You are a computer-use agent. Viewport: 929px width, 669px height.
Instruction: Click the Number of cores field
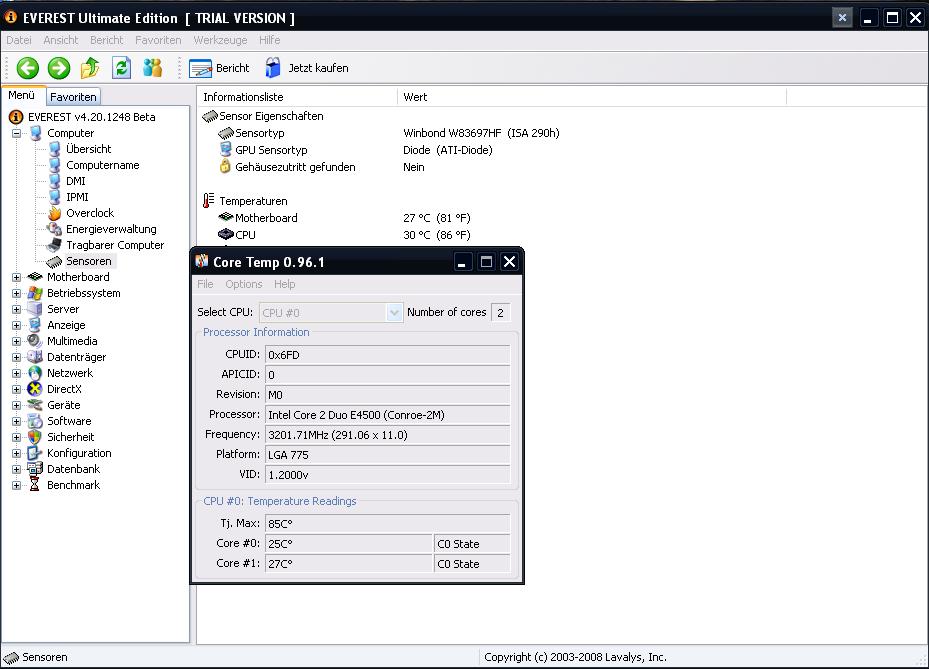point(501,312)
